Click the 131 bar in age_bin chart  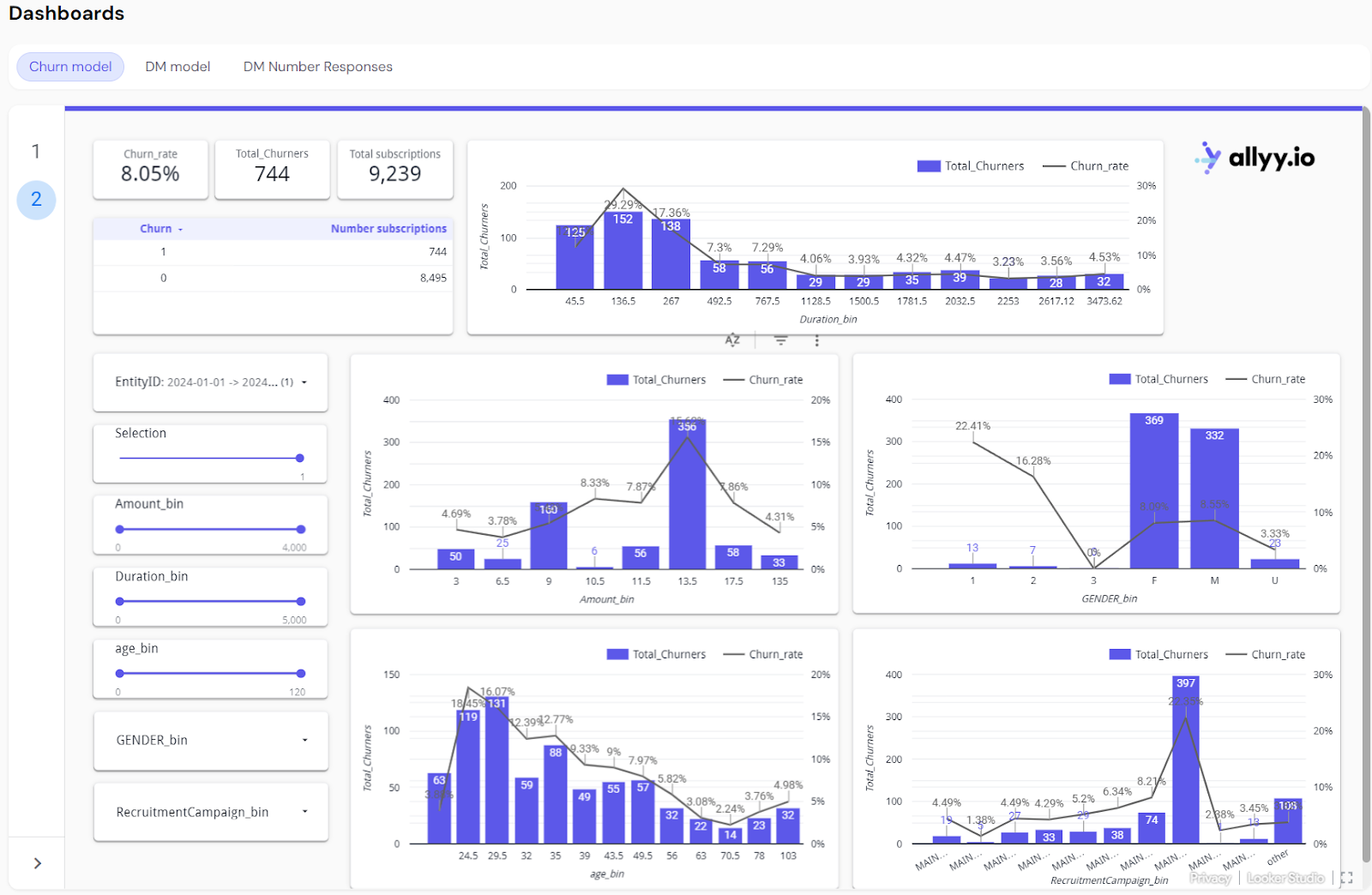[496, 770]
